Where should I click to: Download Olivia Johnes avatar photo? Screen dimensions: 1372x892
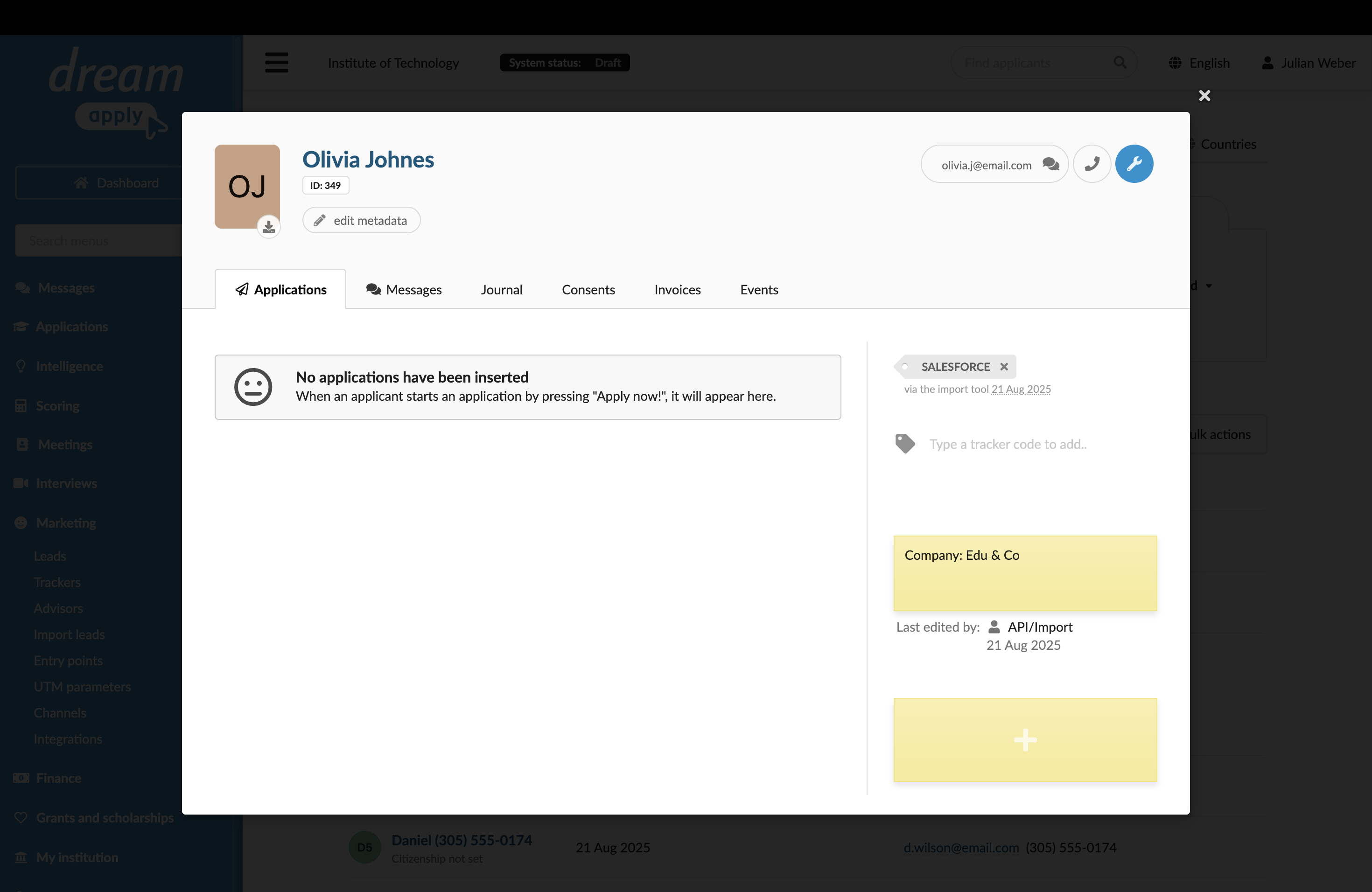[x=269, y=227]
